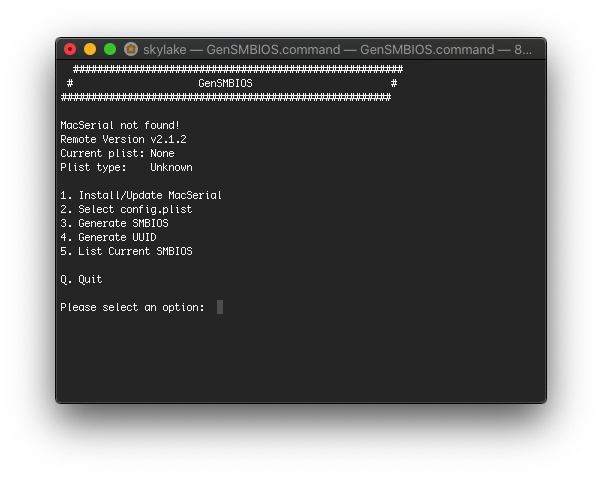Click the home folder icon in title bar
The height and width of the screenshot is (477, 602).
point(131,48)
